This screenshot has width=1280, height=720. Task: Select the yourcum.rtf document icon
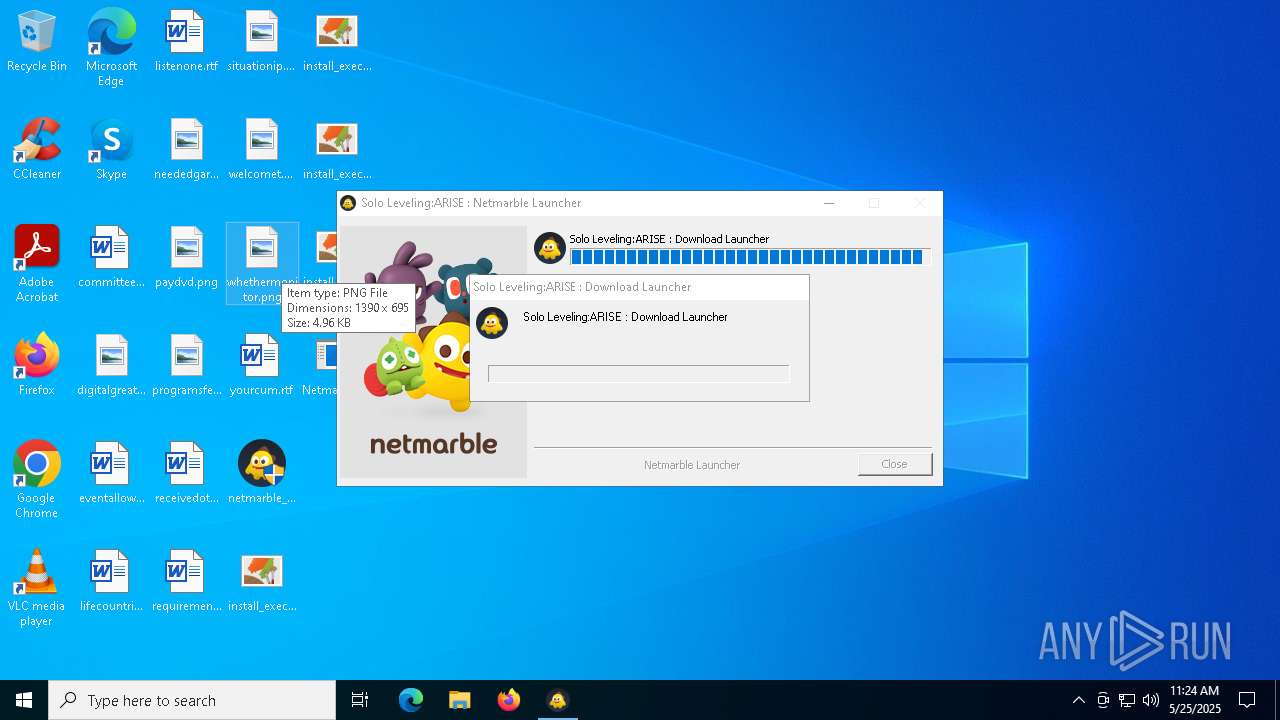click(x=261, y=366)
